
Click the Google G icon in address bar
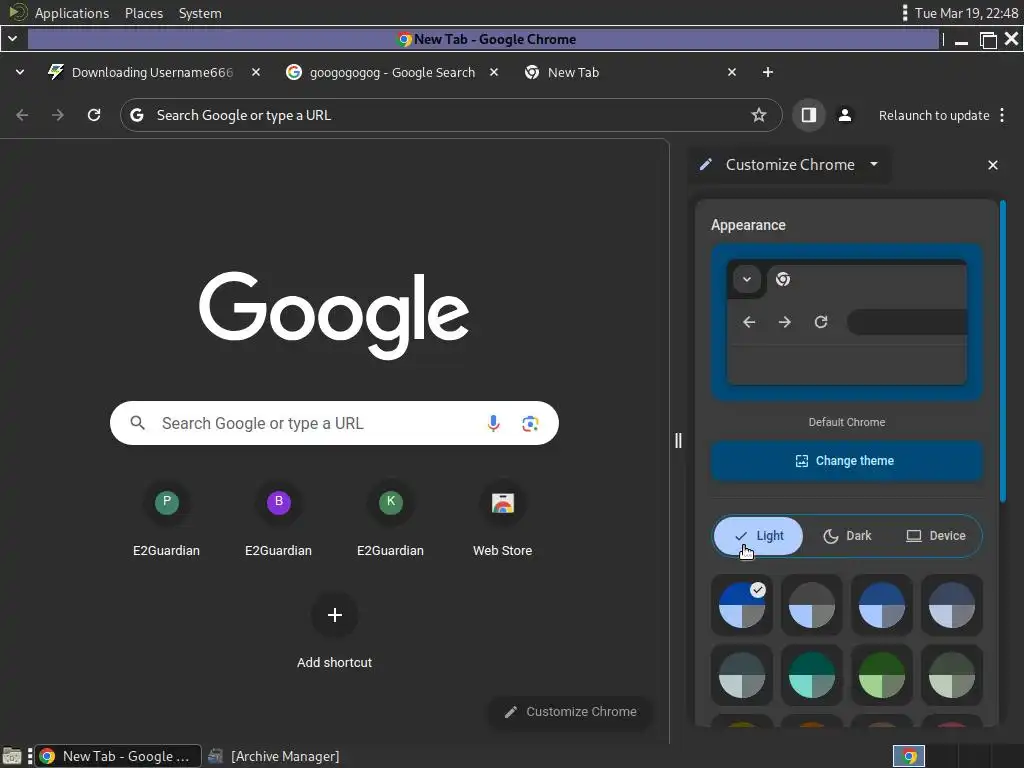tap(137, 116)
